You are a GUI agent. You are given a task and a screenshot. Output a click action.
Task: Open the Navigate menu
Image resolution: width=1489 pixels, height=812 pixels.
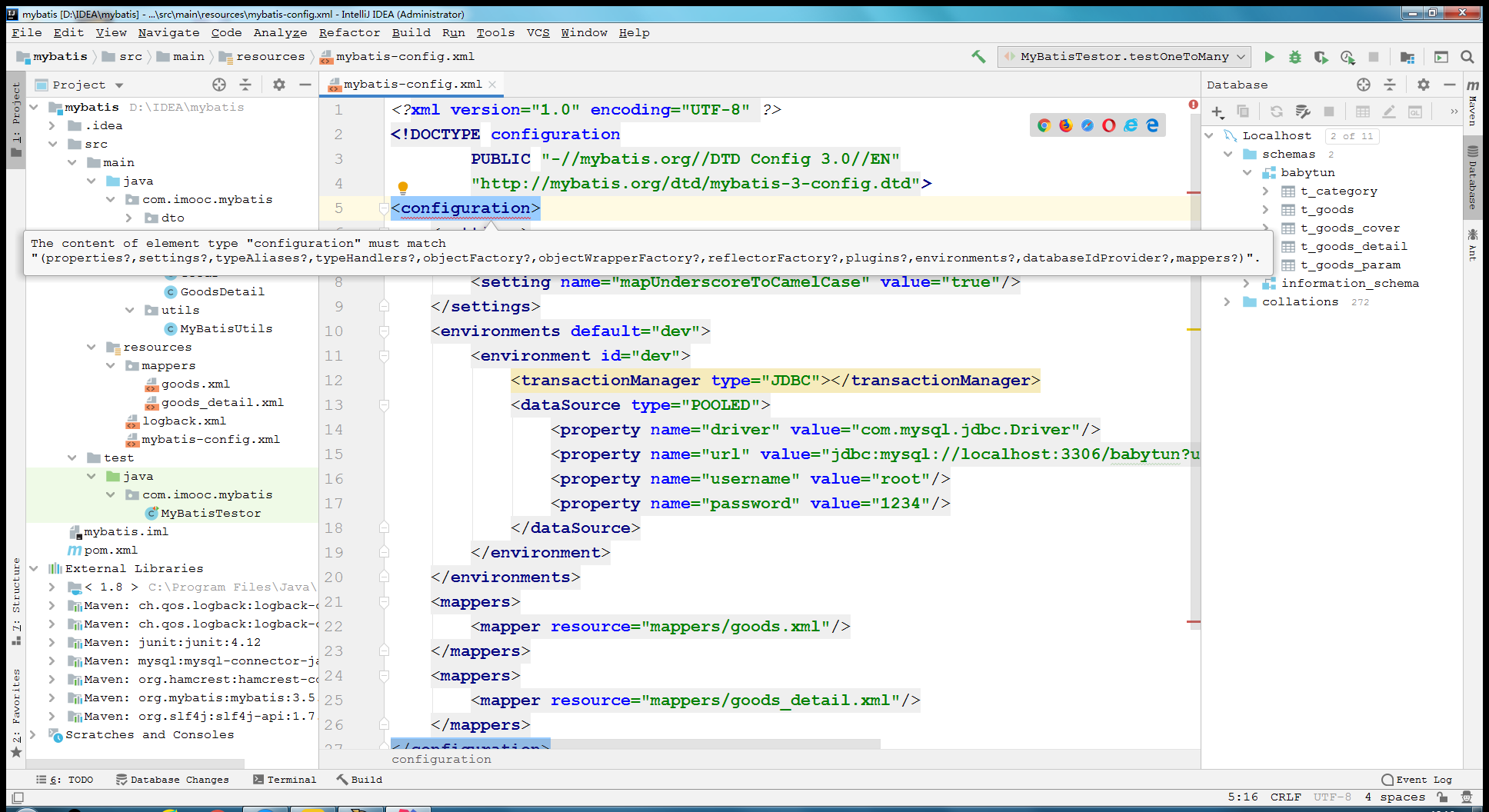(168, 32)
